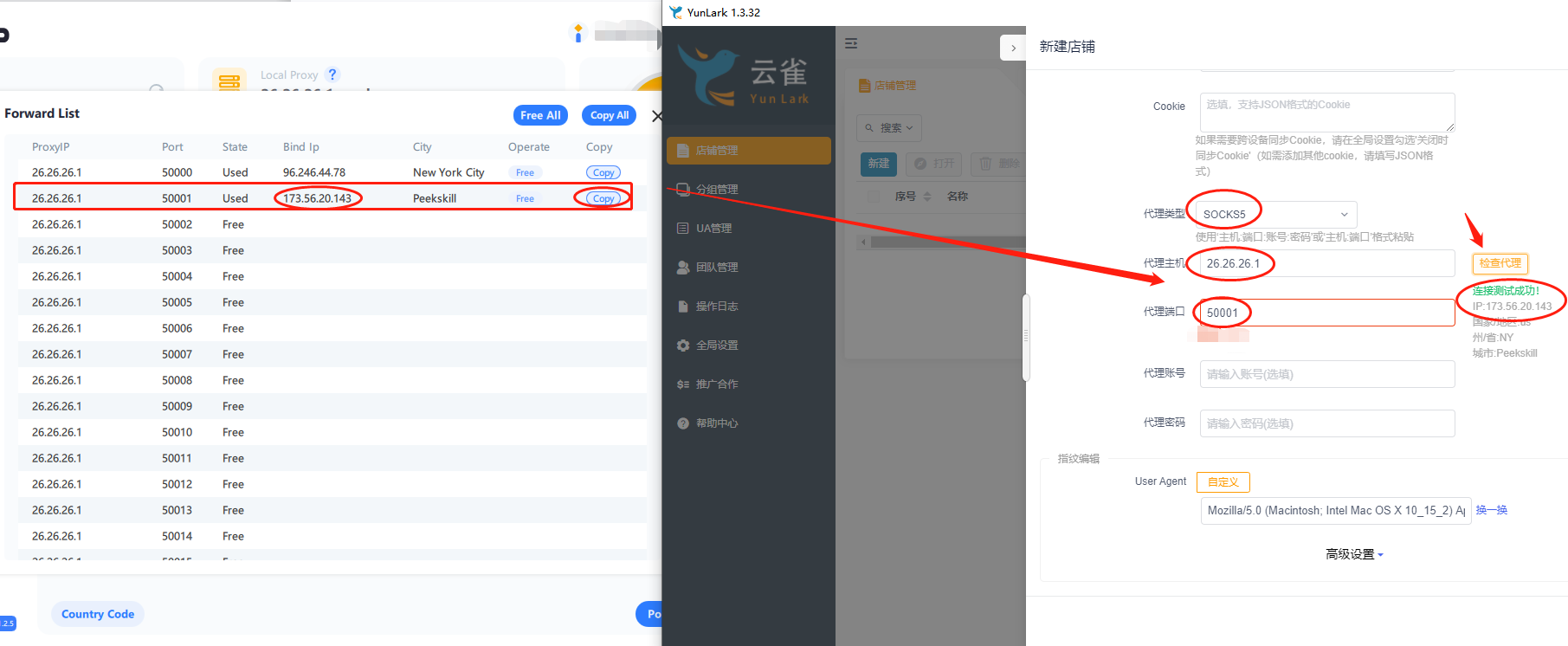Copy proxy for port 50001 row
Screen dimensions: 1568x646
(x=603, y=198)
